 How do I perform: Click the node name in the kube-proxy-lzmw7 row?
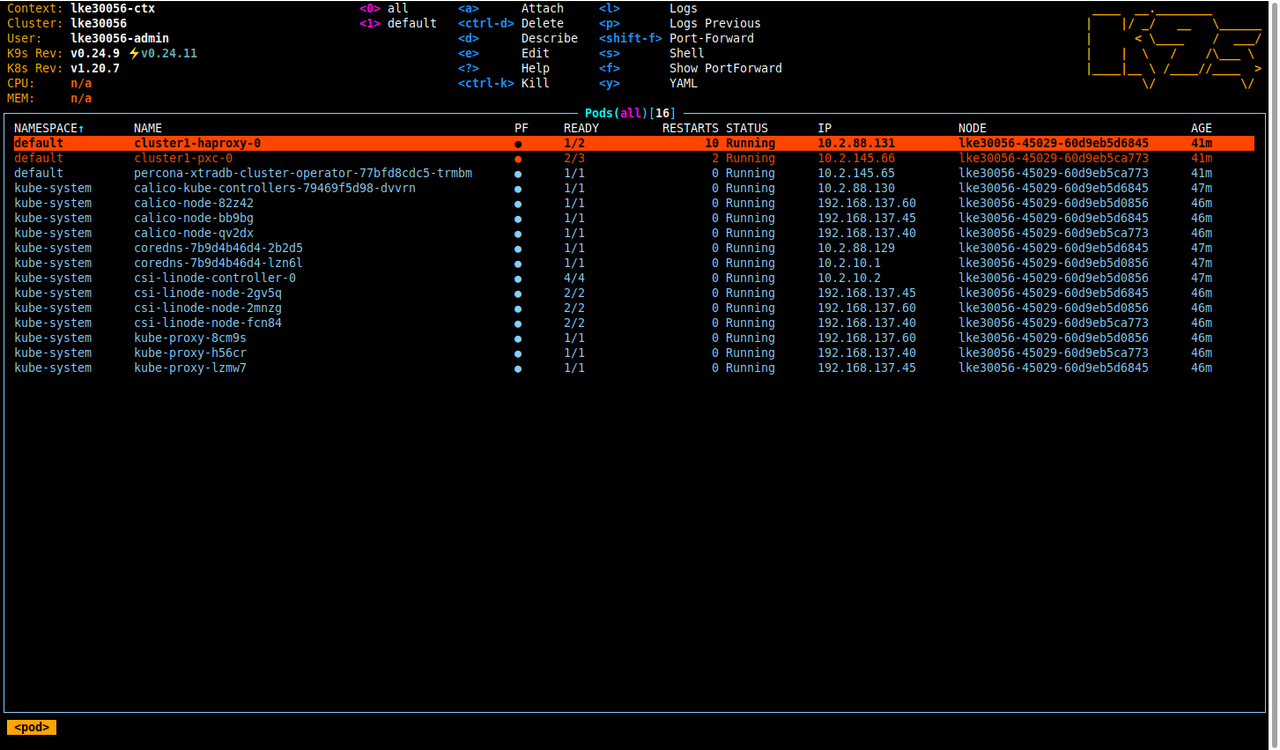click(x=1054, y=368)
